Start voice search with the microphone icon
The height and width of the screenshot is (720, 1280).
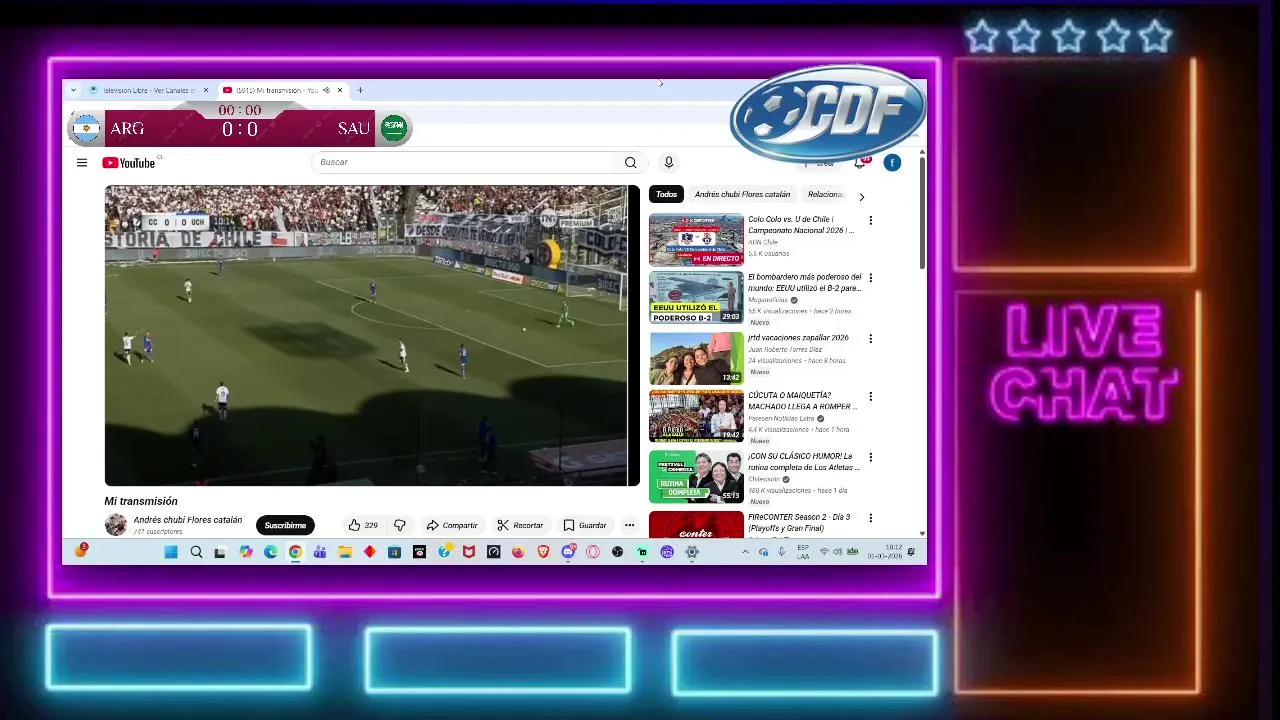669,162
